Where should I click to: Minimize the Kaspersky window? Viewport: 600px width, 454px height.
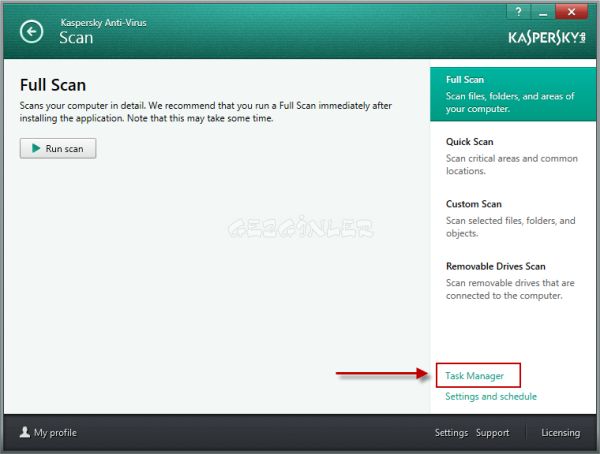(543, 12)
